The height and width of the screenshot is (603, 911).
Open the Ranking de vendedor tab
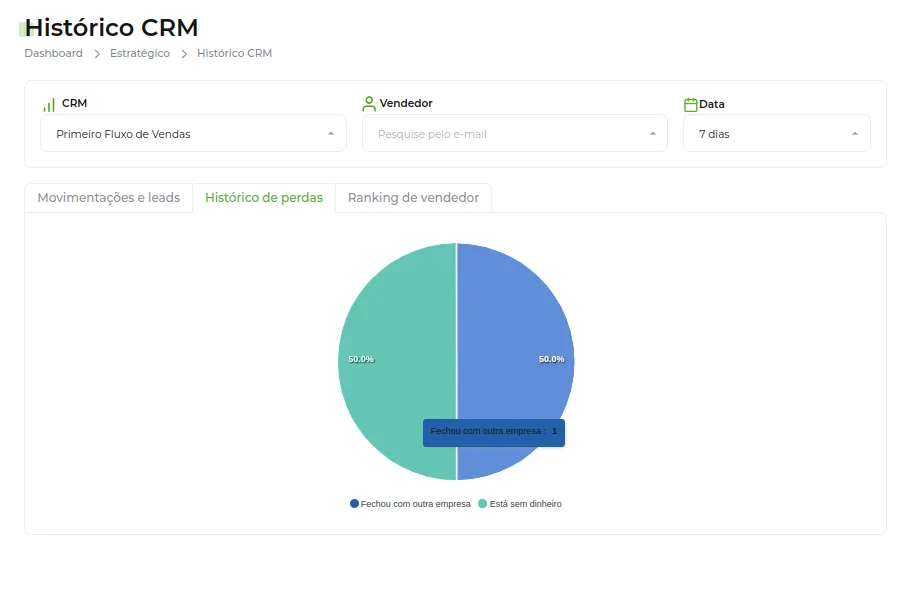point(414,198)
